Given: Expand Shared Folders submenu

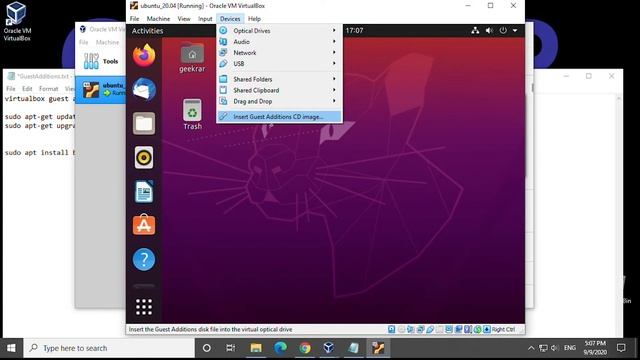Looking at the screenshot, I should pyautogui.click(x=279, y=79).
